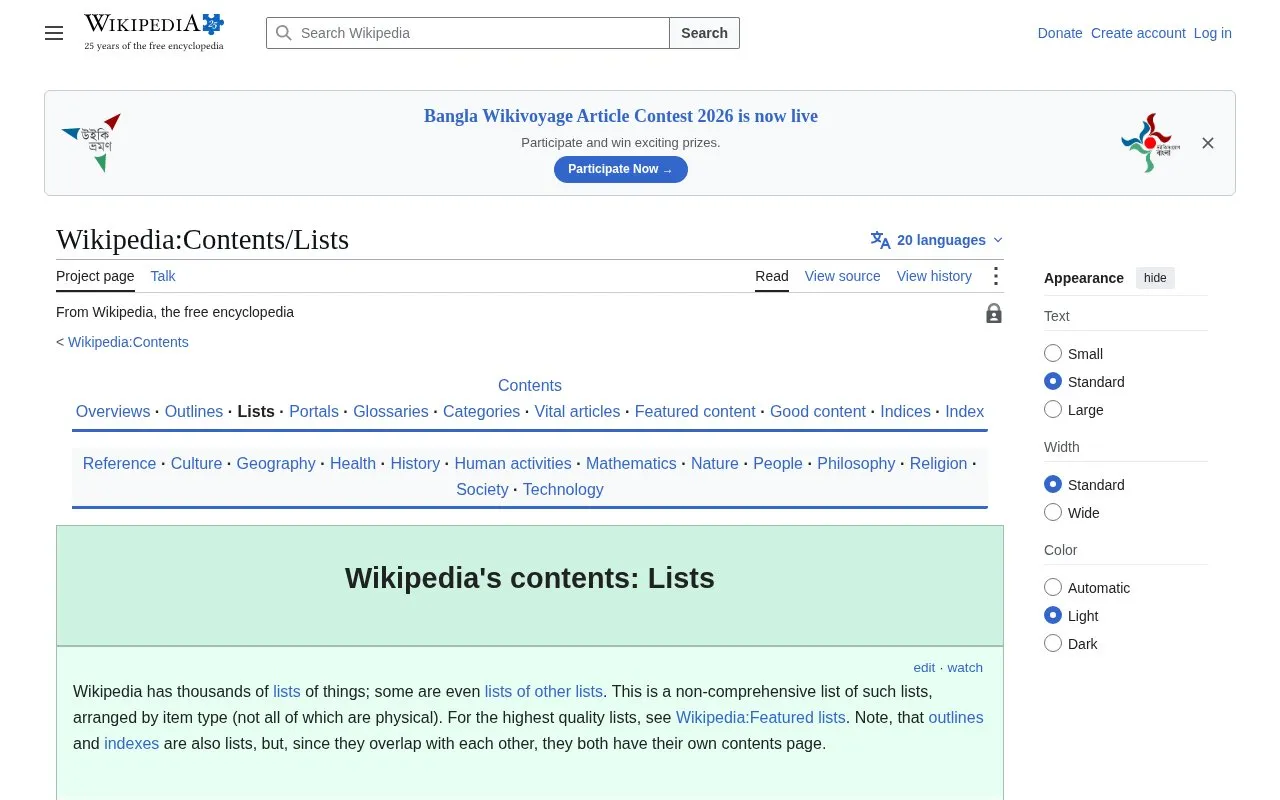Open the Portals contents link

pos(314,411)
